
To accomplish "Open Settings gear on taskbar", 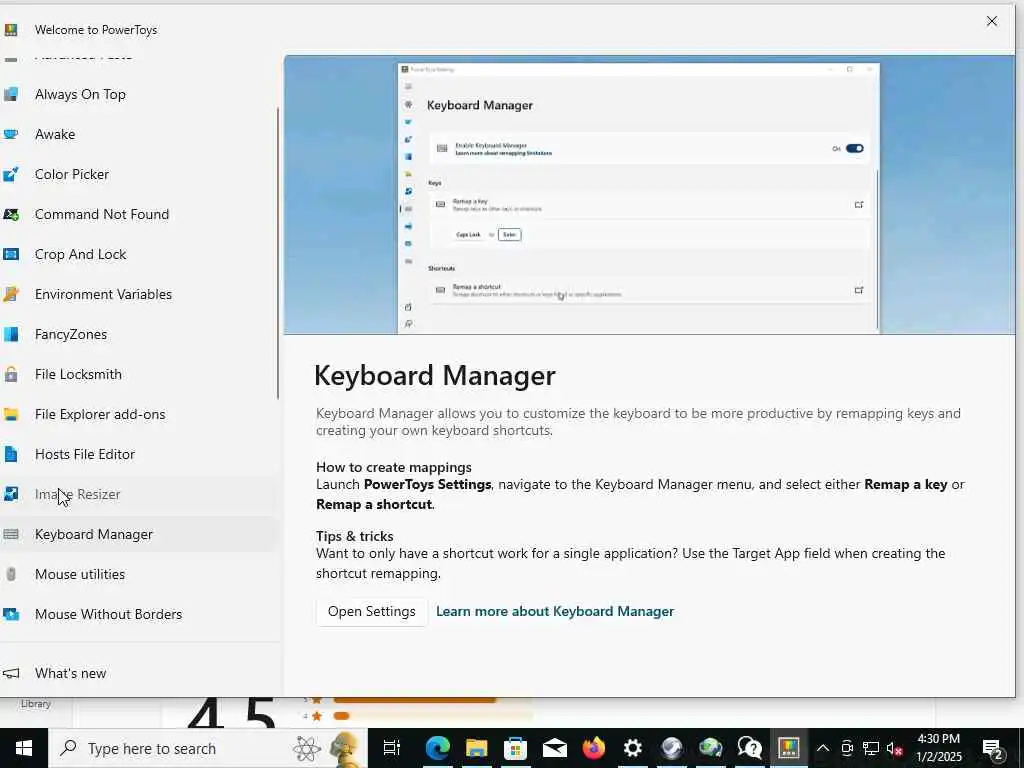I will pos(632,748).
